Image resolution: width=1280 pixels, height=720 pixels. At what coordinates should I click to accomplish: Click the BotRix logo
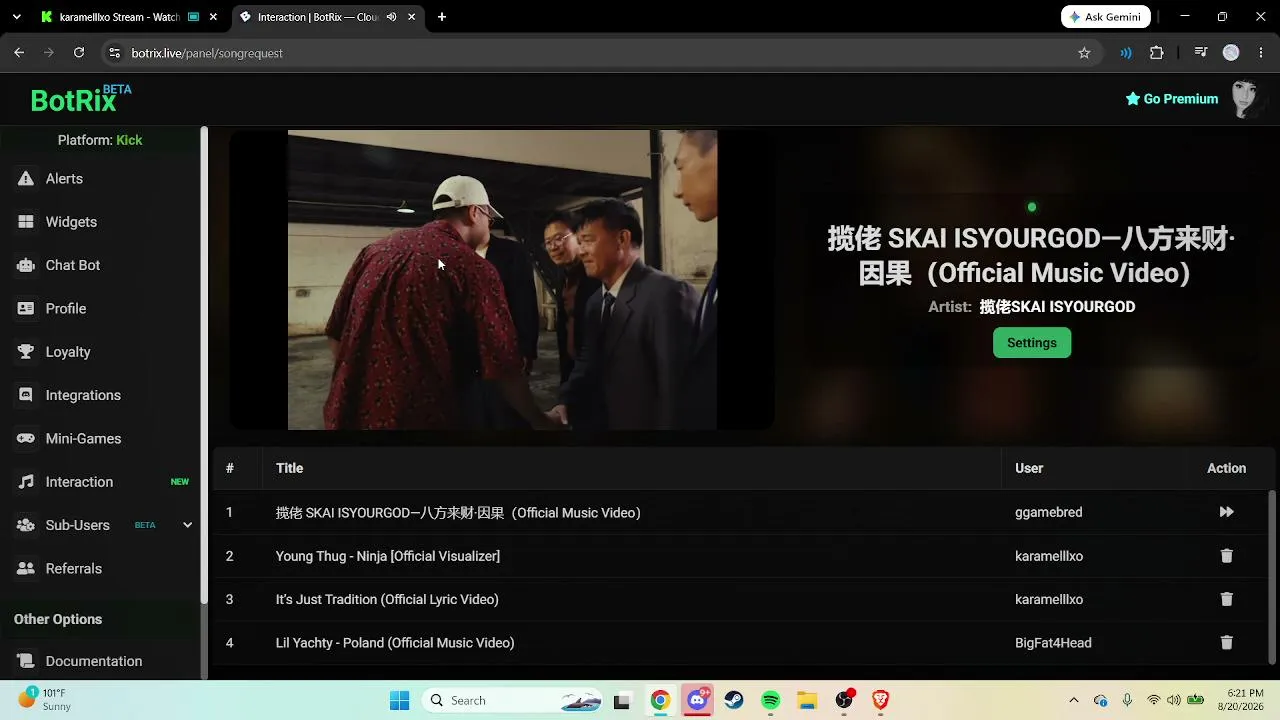click(80, 98)
